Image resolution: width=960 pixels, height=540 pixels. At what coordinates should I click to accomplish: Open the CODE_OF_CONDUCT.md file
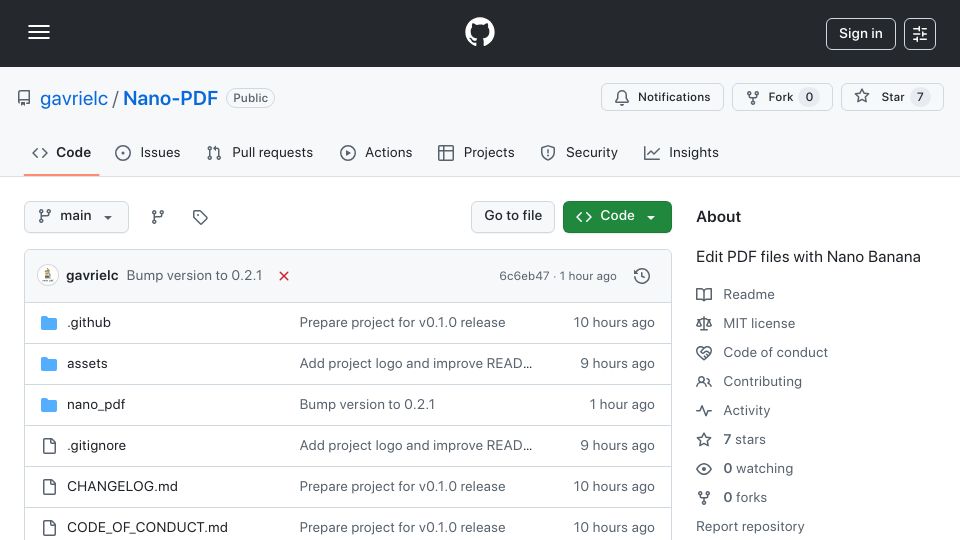(147, 527)
